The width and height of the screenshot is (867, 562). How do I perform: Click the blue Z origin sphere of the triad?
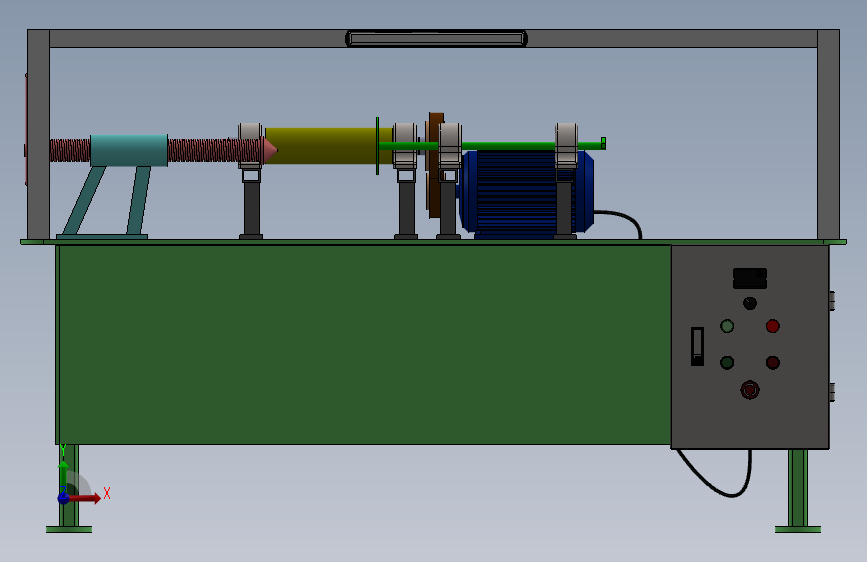[x=64, y=498]
